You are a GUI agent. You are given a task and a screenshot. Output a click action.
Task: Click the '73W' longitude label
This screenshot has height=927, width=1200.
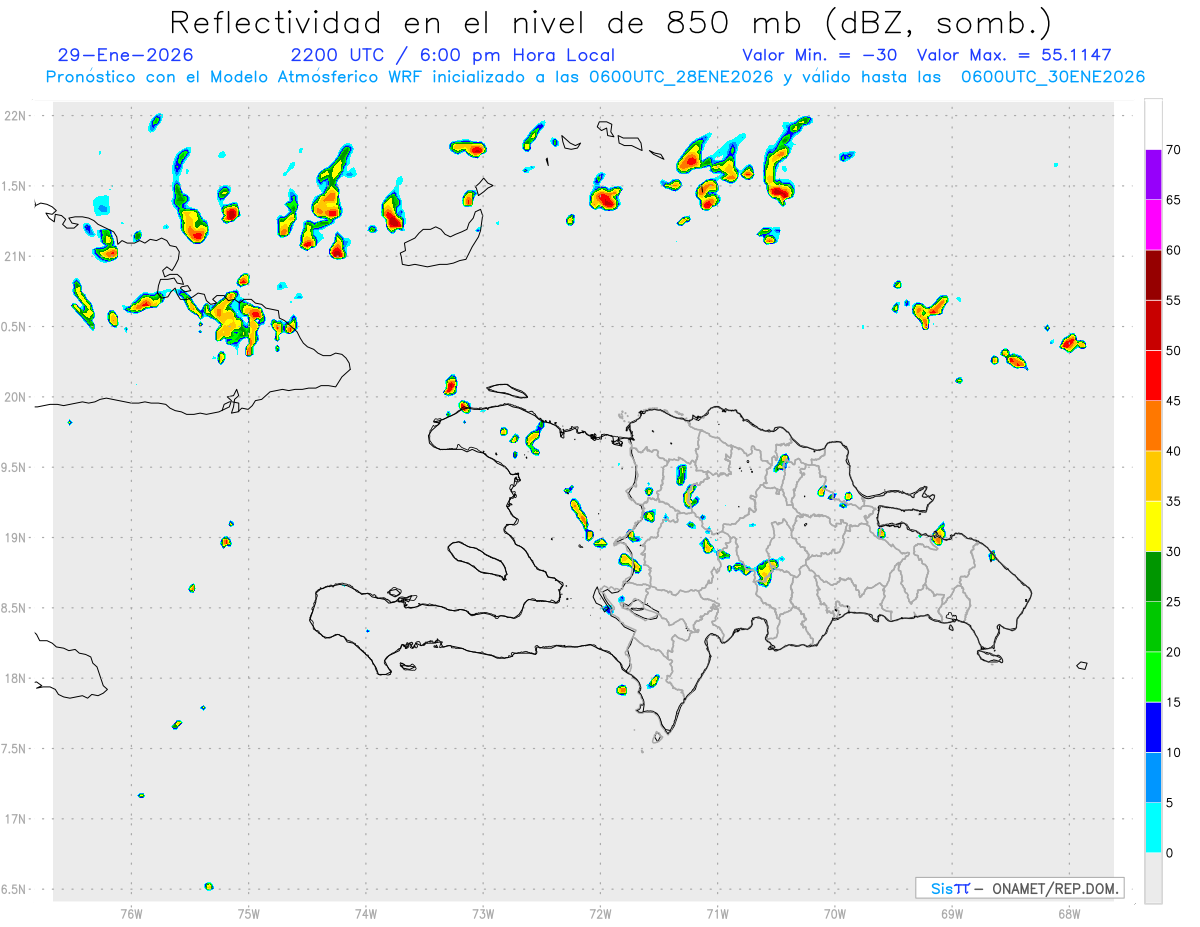click(483, 913)
